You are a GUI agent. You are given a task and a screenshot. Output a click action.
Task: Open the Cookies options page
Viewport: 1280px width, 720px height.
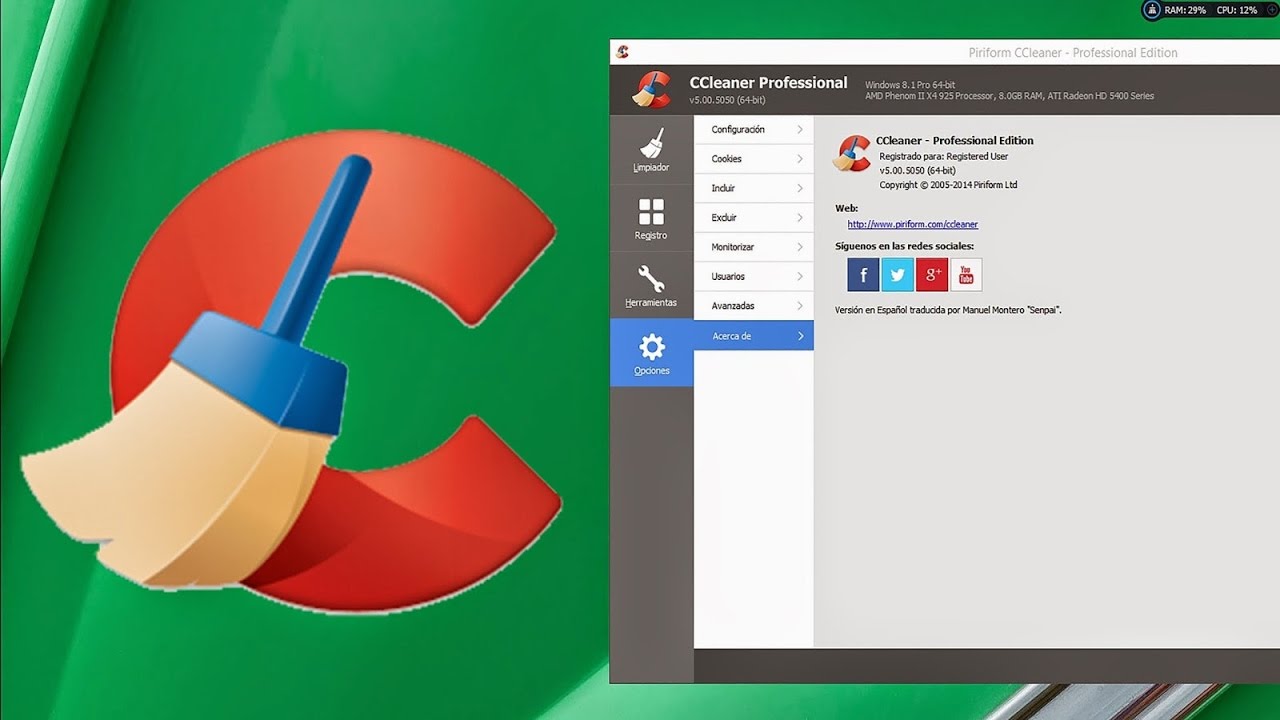(x=753, y=159)
